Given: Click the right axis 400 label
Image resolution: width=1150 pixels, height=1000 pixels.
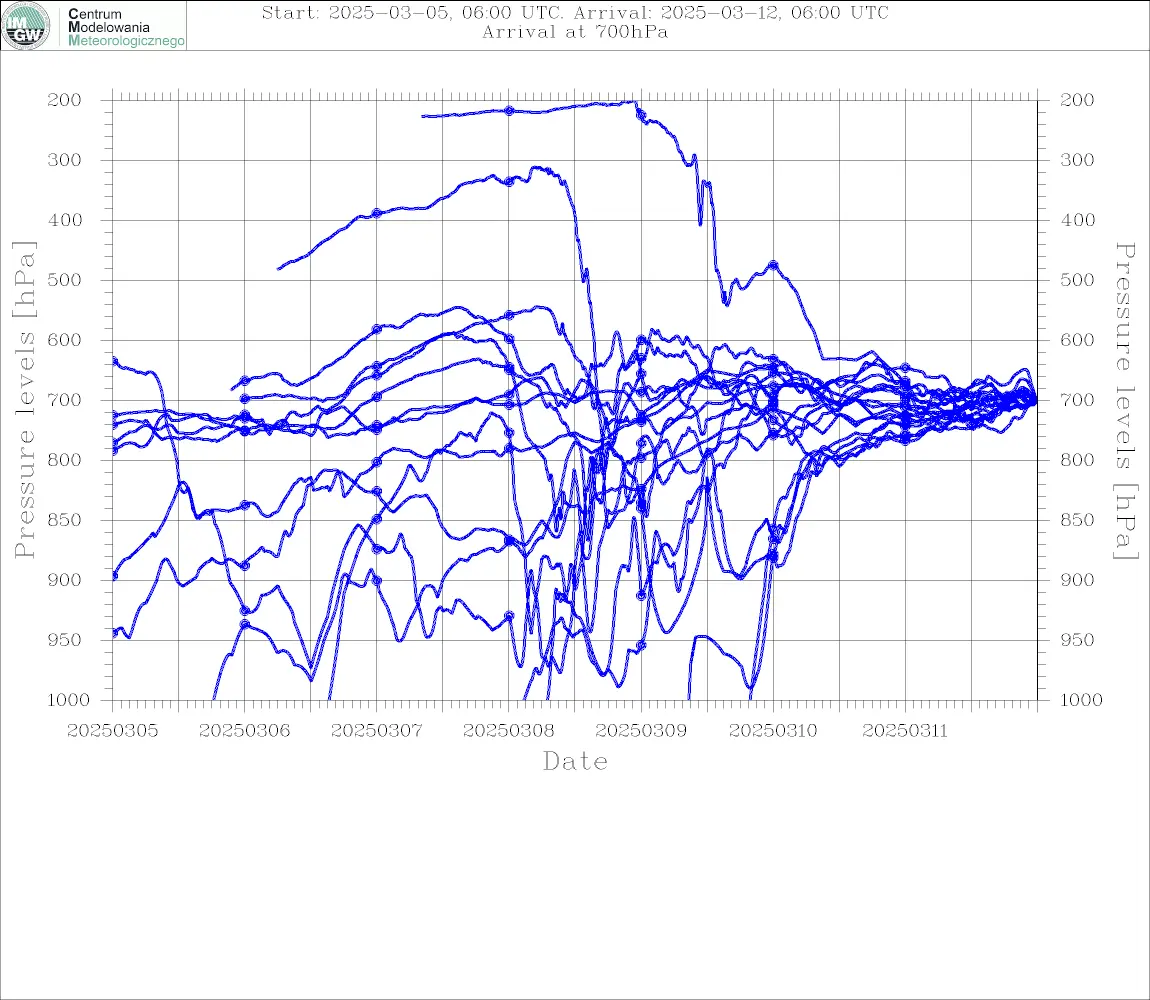Looking at the screenshot, I should click(x=1077, y=220).
